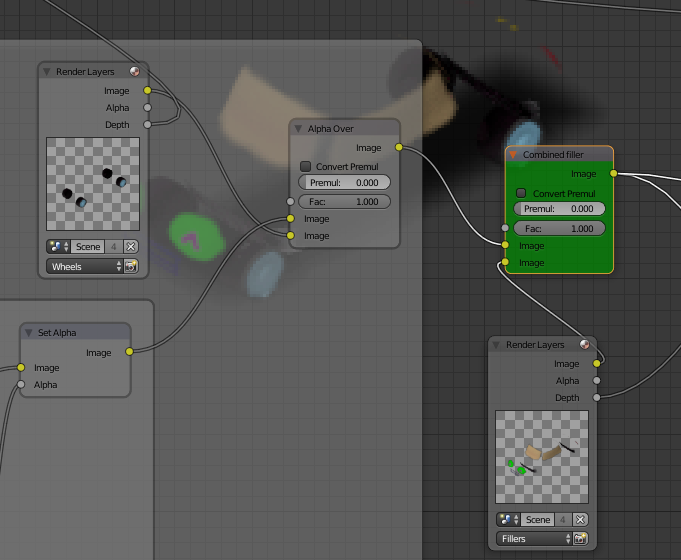Unlink scene with X on Fillers node

coord(580,519)
